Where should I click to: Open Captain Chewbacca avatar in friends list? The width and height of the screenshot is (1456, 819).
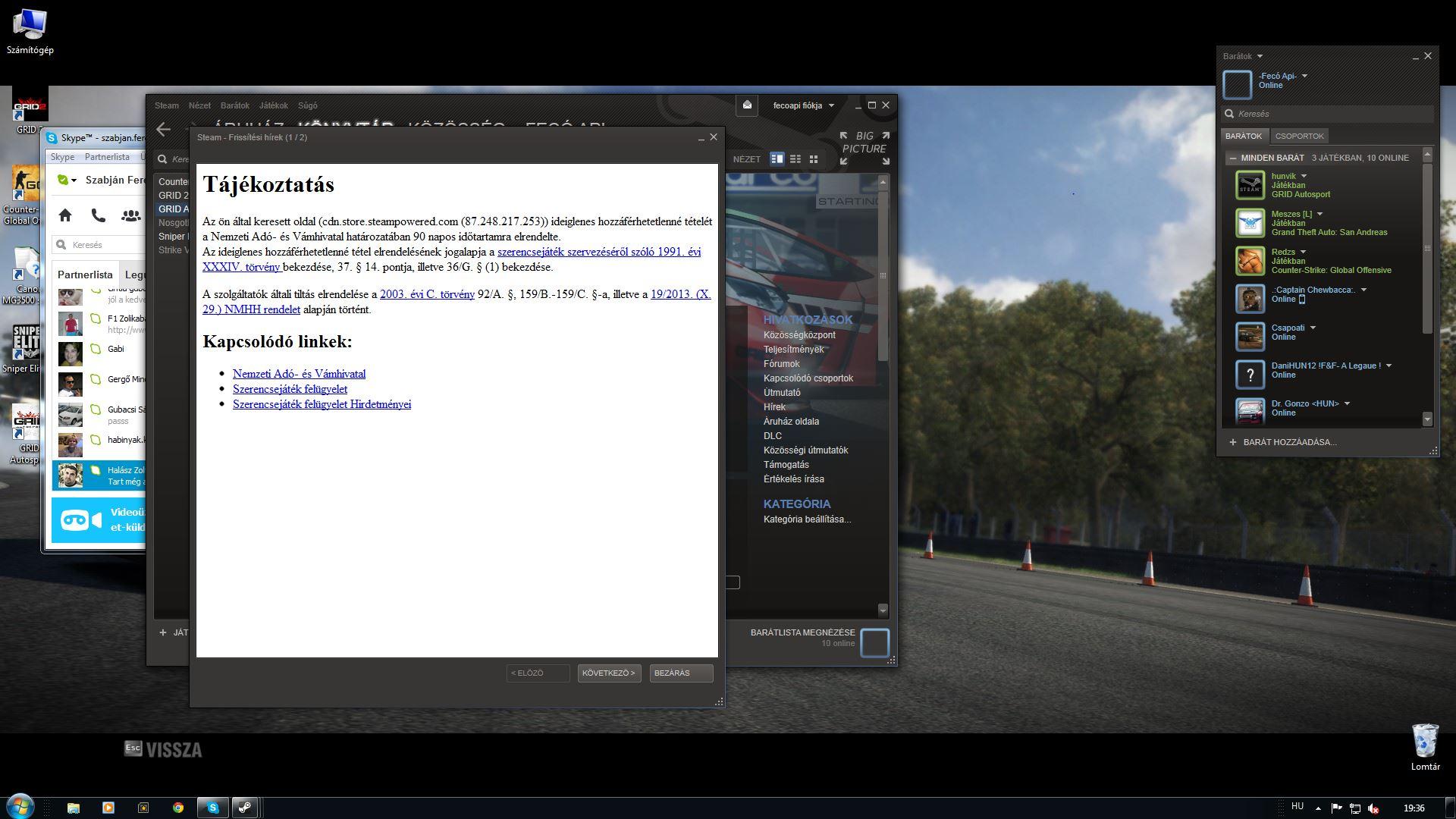tap(1250, 299)
